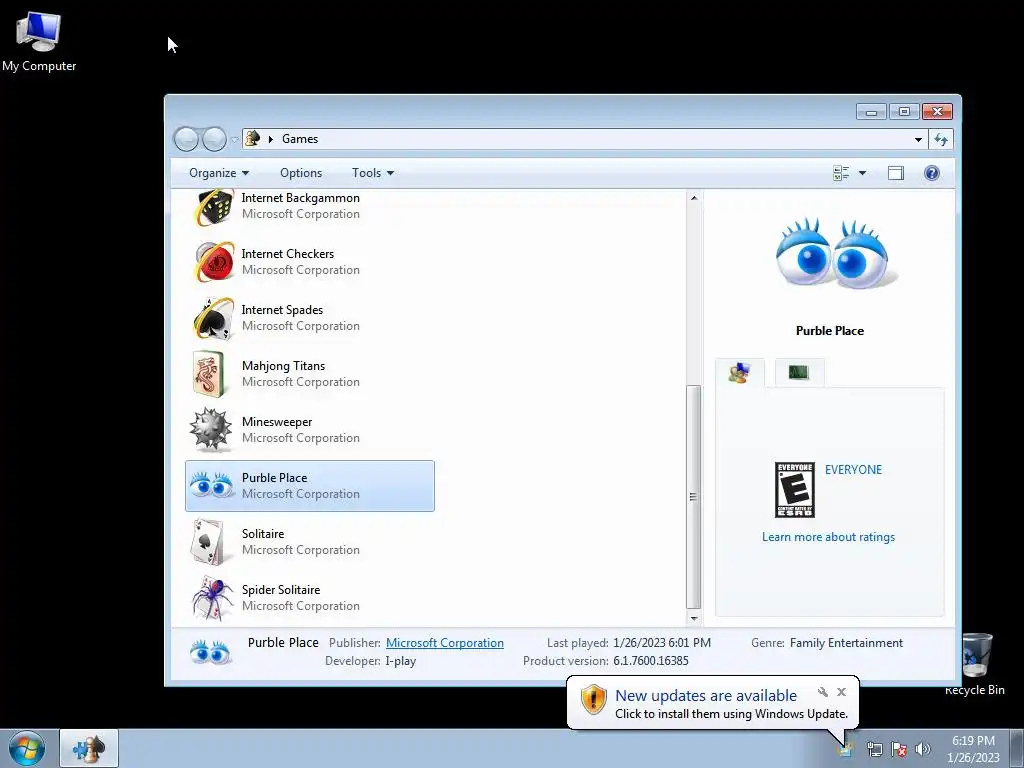The height and width of the screenshot is (768, 1024).
Task: Expand the address bar history dropdown
Action: (918, 139)
